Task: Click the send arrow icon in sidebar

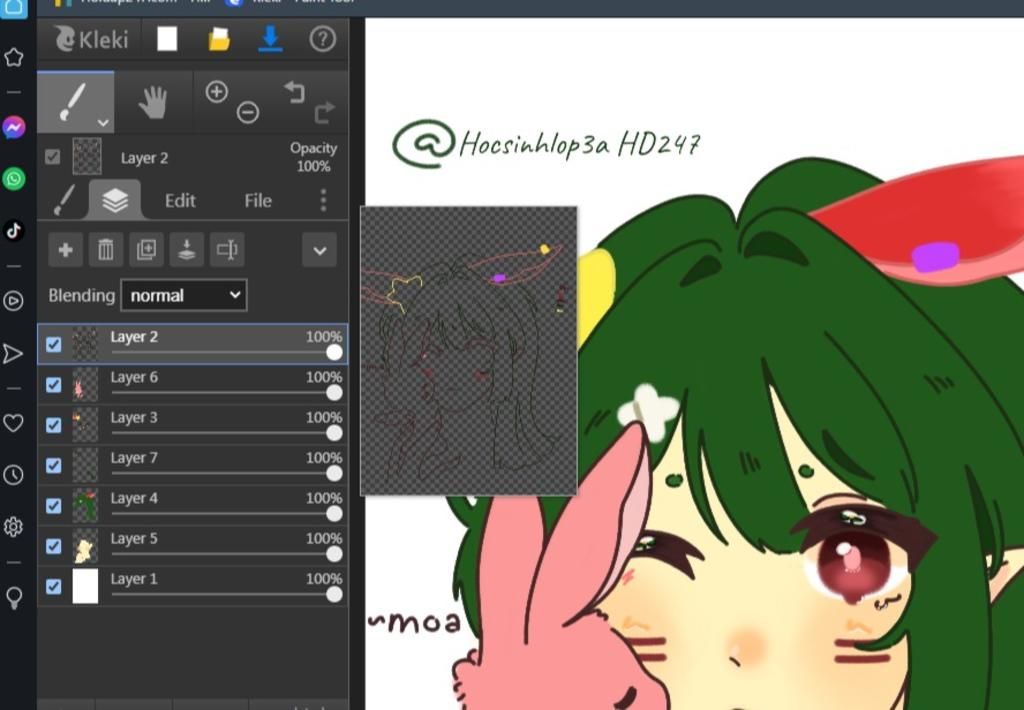Action: pyautogui.click(x=13, y=353)
